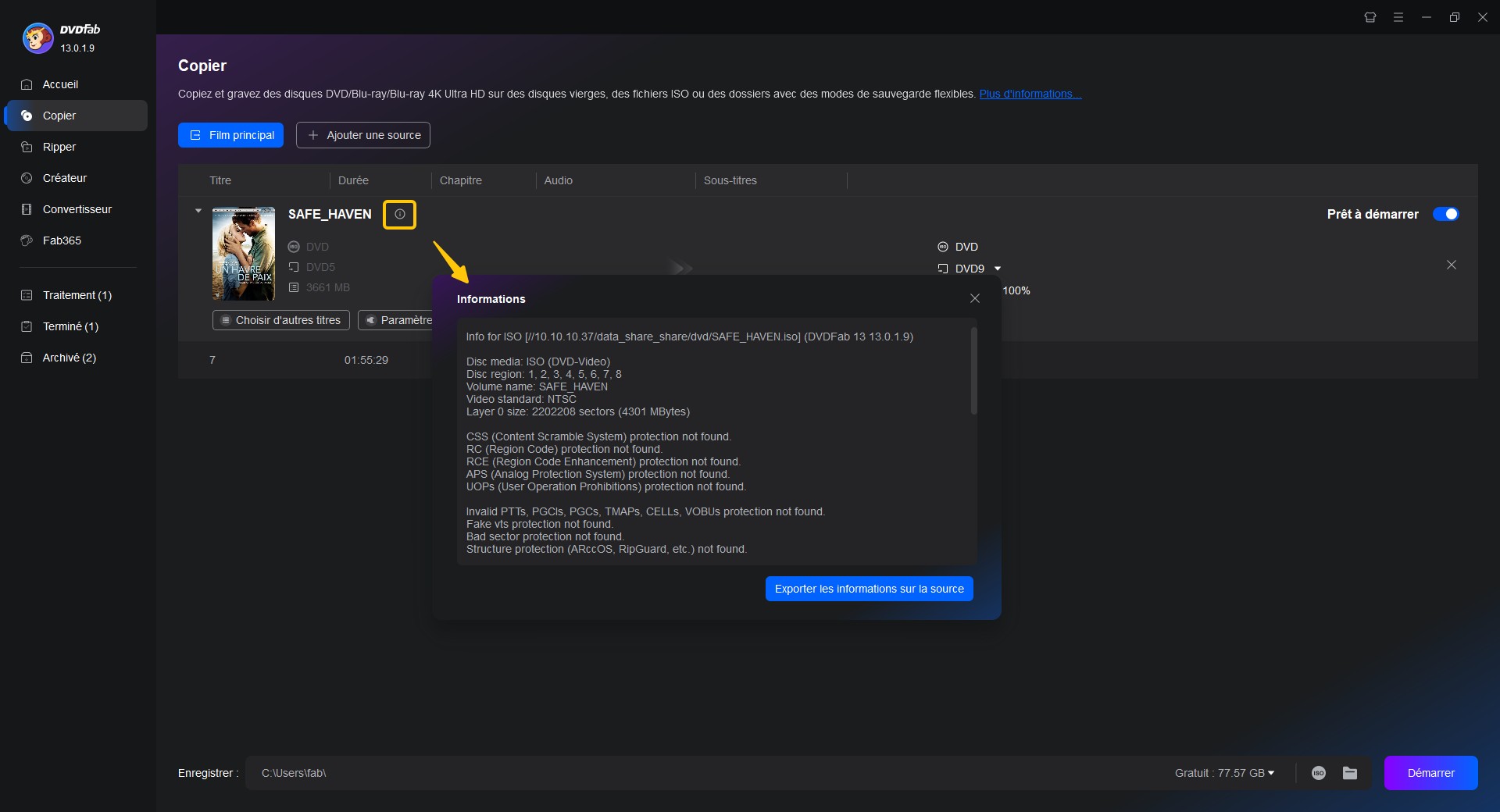
Task: Click the Chapitre column header
Action: pyautogui.click(x=461, y=180)
